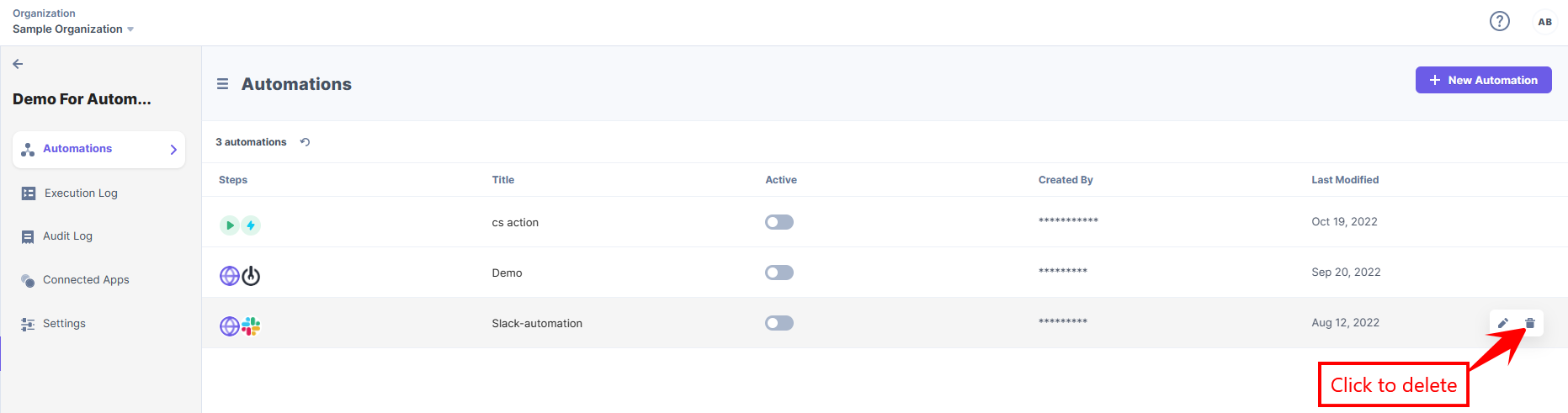Click the AB user avatar
Viewport: 1568px width, 413px height.
[1544, 22]
